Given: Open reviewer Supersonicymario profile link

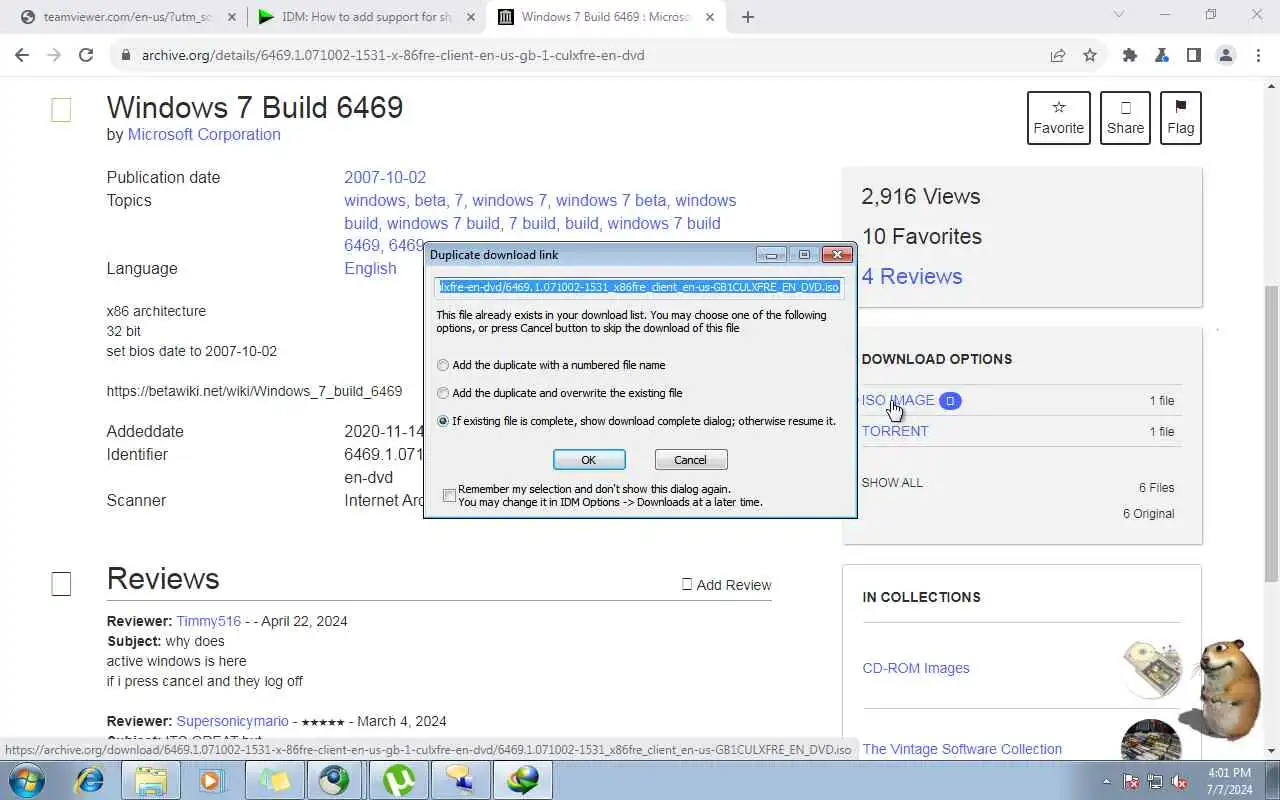Looking at the screenshot, I should point(232,721).
